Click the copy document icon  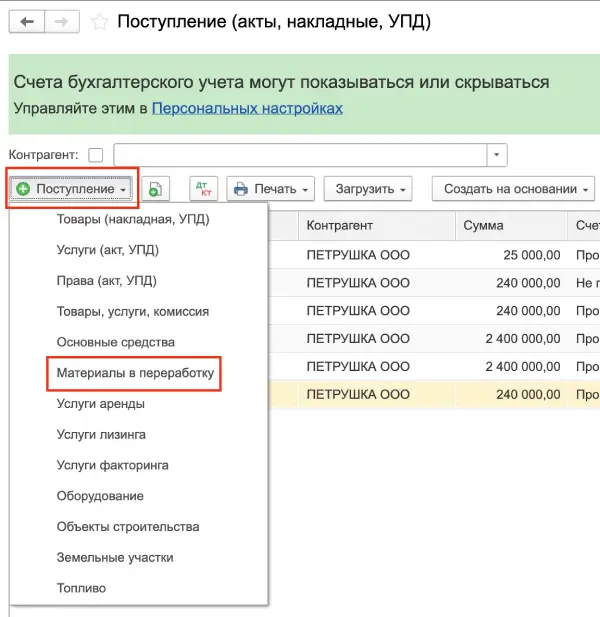pos(155,189)
